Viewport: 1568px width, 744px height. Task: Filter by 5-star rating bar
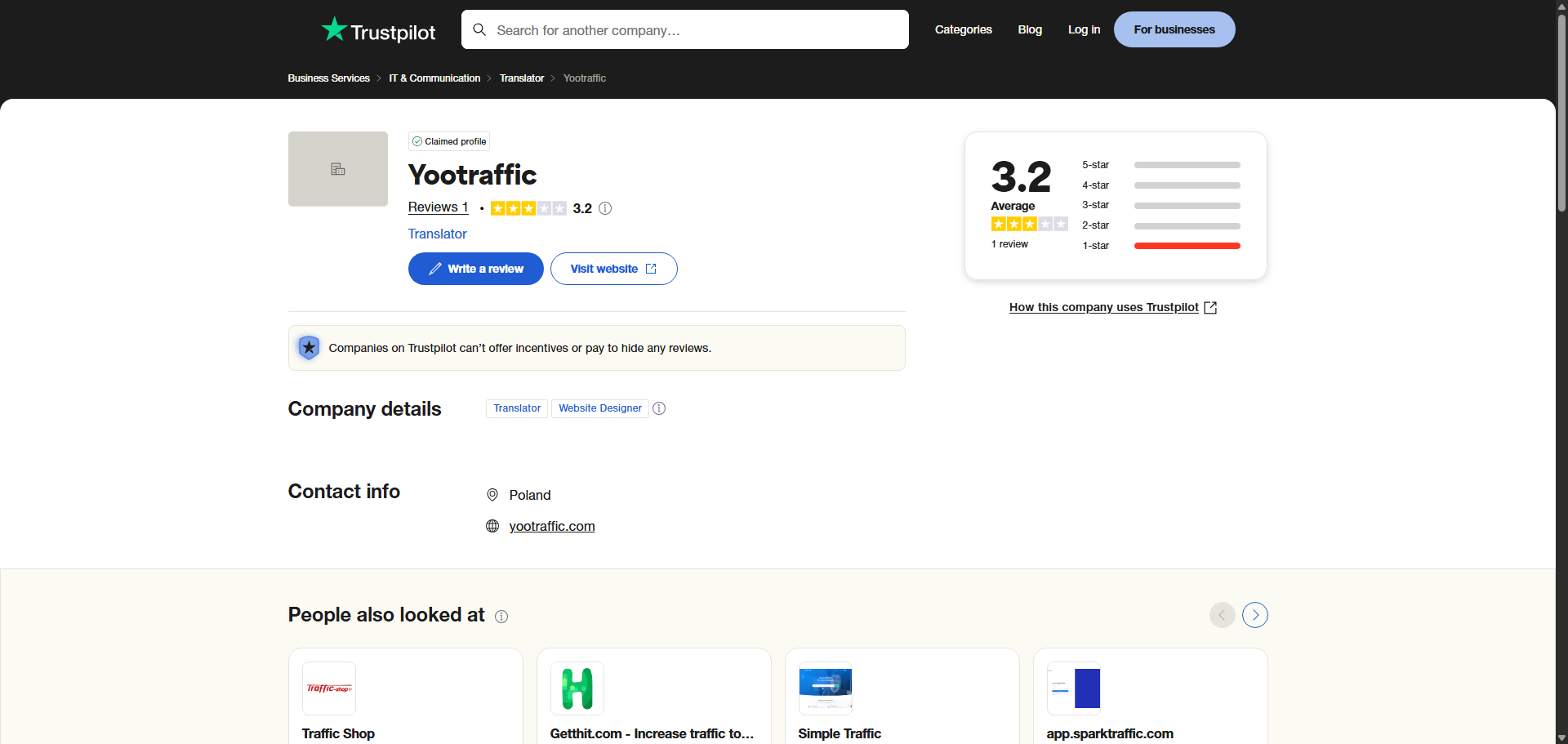click(x=1161, y=165)
